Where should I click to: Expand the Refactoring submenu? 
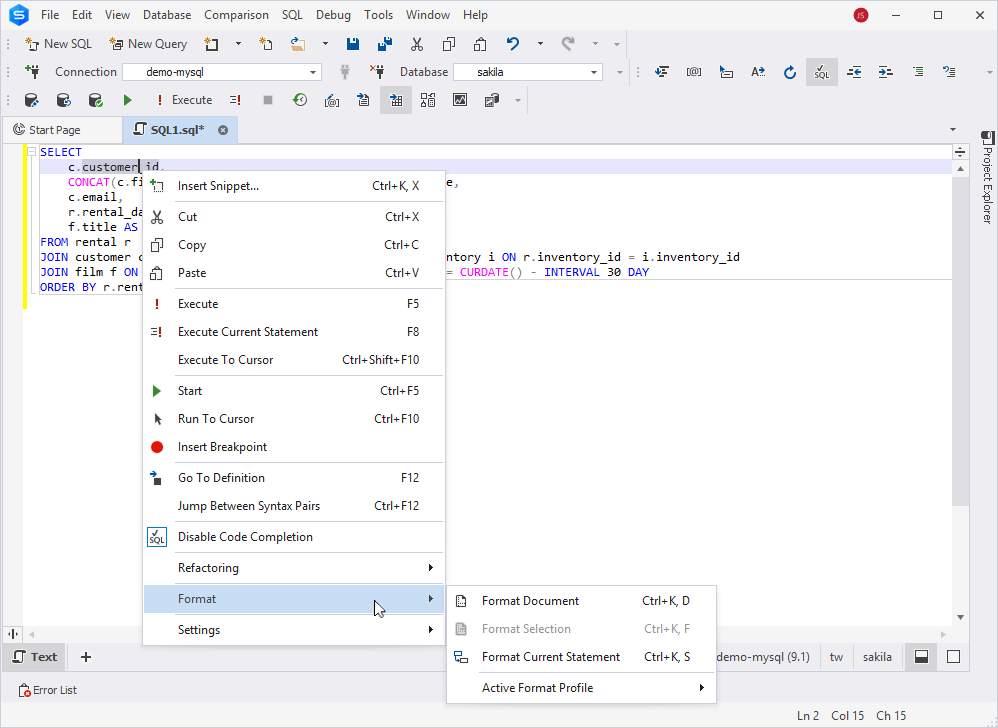point(293,568)
